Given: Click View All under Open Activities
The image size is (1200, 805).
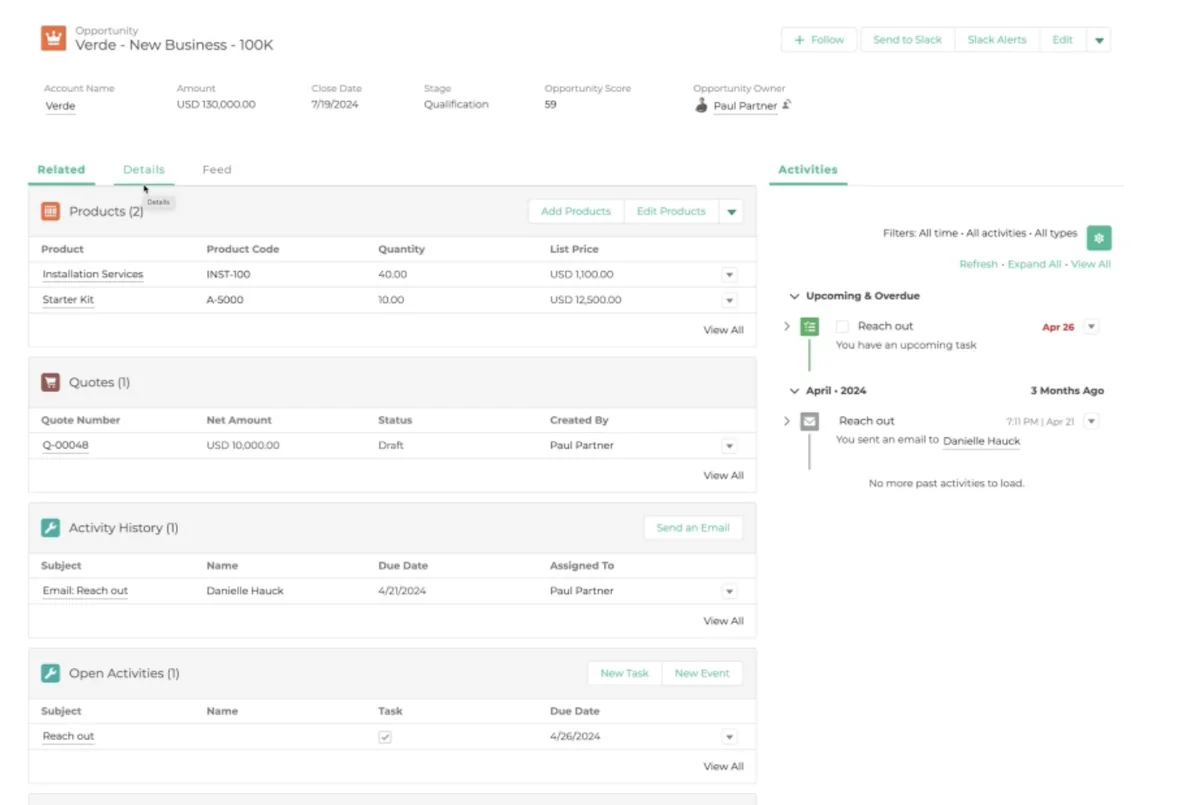Looking at the screenshot, I should [723, 766].
